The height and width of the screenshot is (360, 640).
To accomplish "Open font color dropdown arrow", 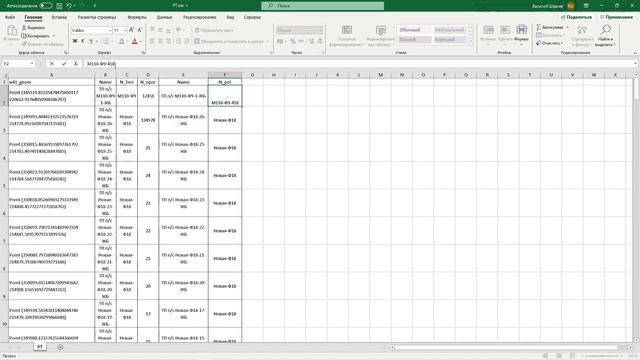I will pos(140,41).
